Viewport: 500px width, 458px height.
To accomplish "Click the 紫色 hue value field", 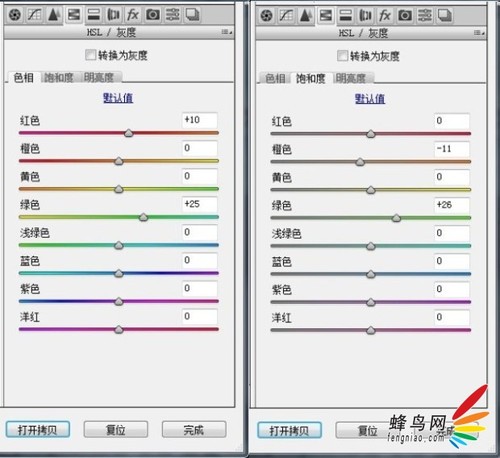I will tap(200, 288).
